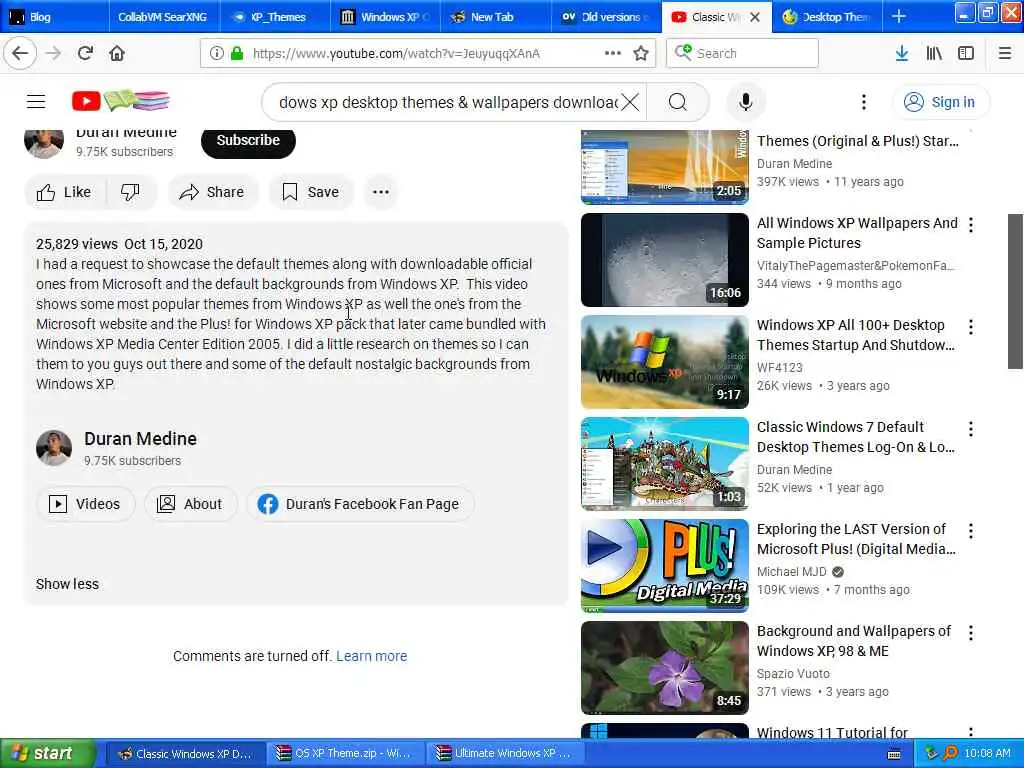Open page actions three-dot menu in address bar
This screenshot has width=1024, height=768.
(x=613, y=53)
